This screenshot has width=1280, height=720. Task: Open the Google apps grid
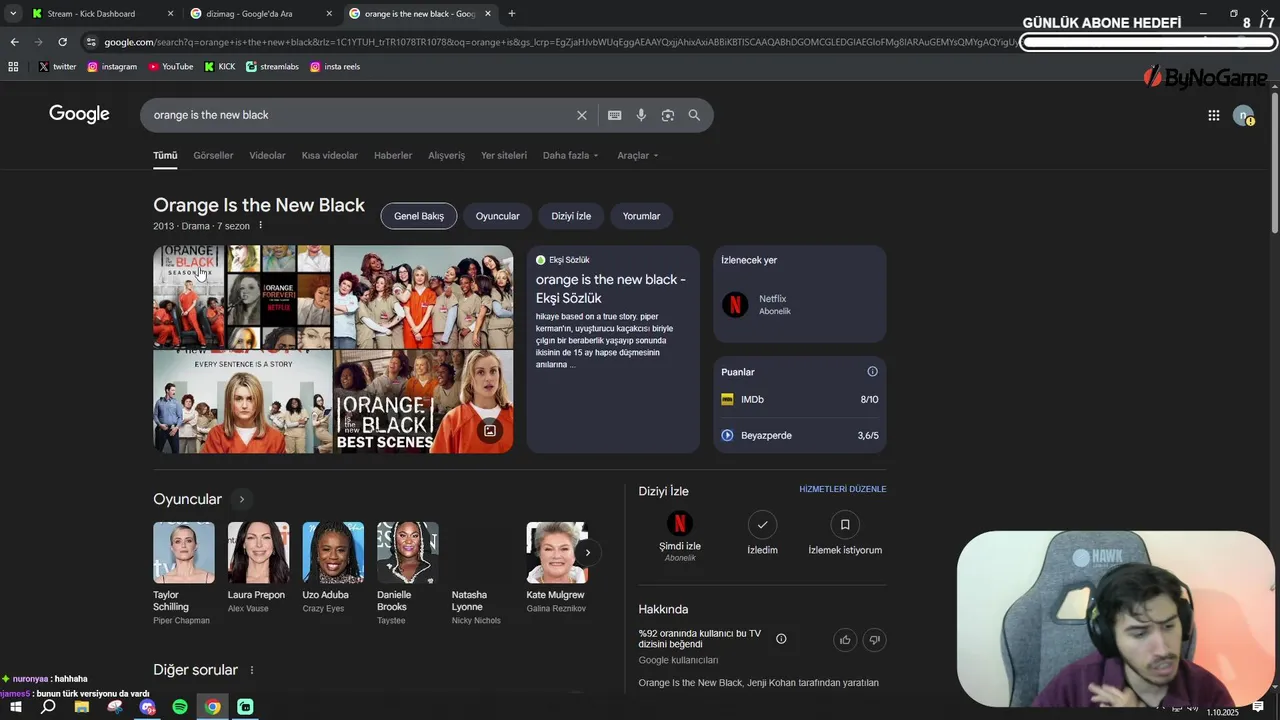tap(1214, 115)
